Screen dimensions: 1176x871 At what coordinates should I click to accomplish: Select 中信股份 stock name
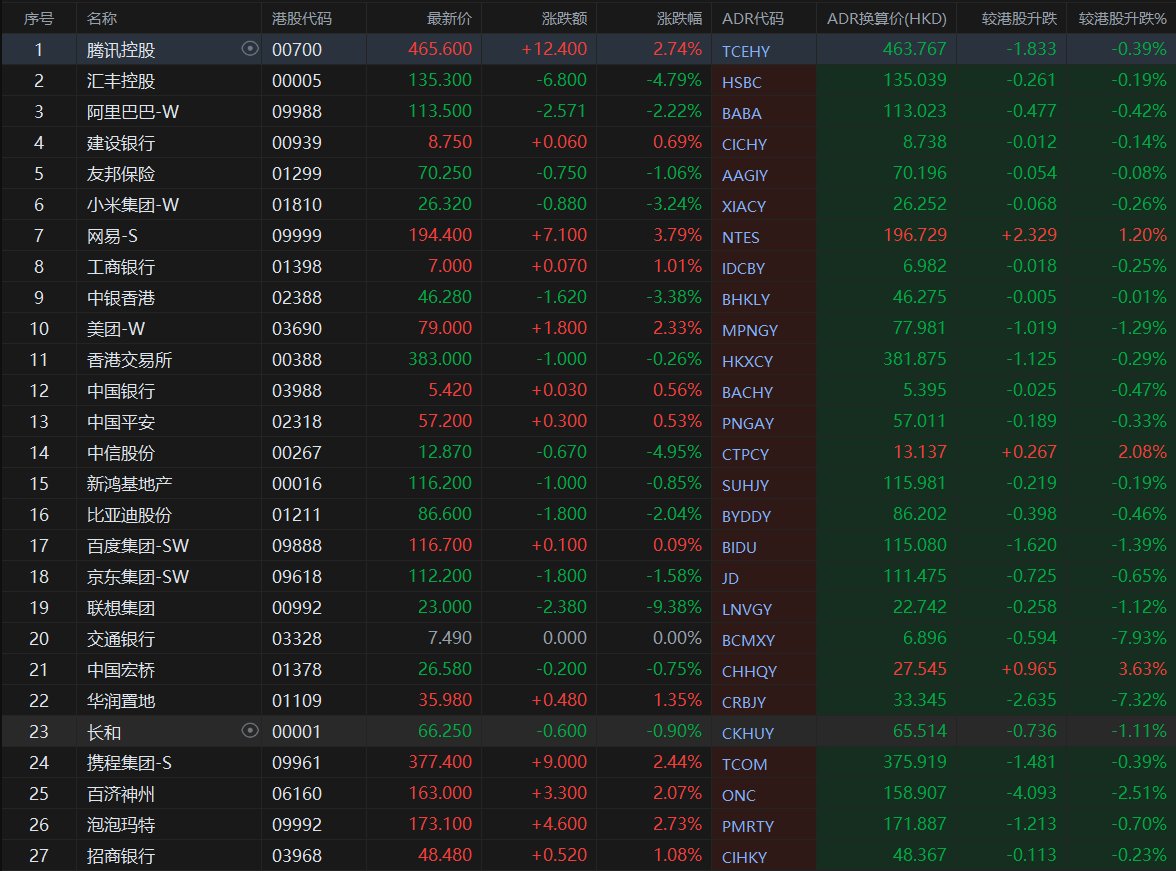click(121, 453)
